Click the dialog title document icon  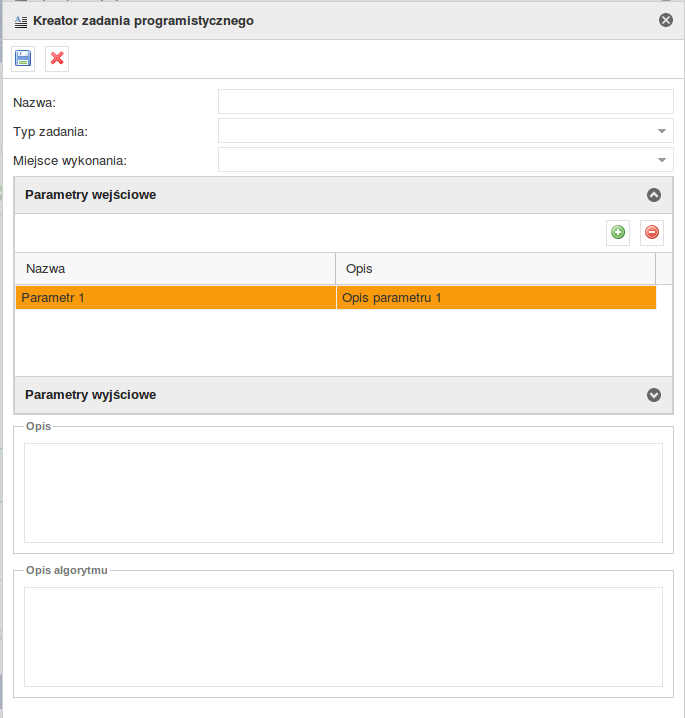coord(21,22)
